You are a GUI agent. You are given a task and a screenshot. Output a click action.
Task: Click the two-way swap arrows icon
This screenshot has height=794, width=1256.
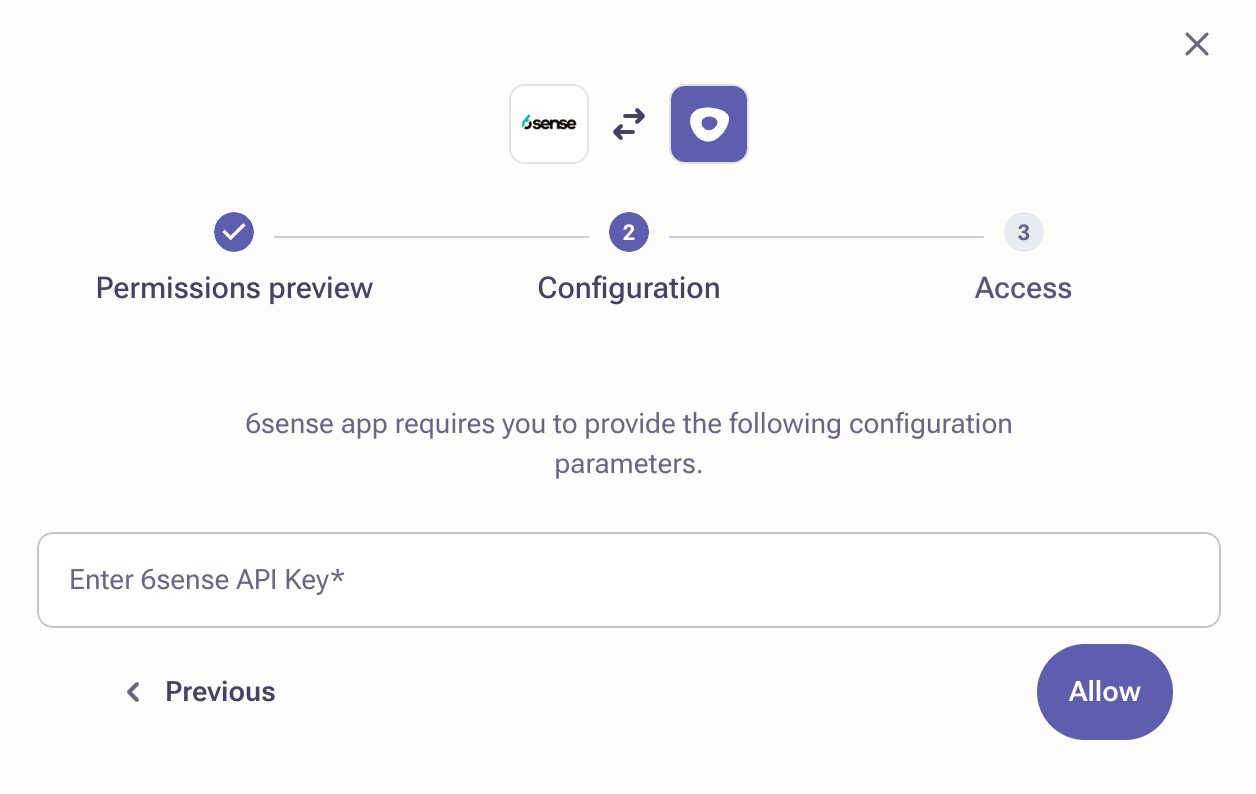(629, 124)
